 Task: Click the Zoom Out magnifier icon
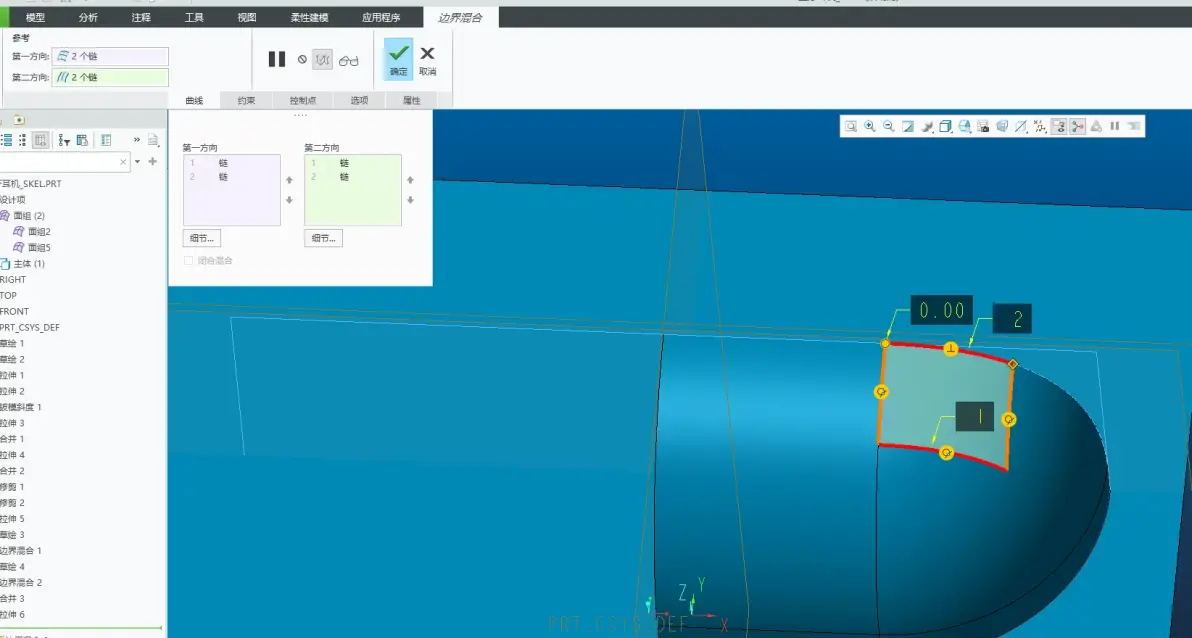click(x=889, y=126)
